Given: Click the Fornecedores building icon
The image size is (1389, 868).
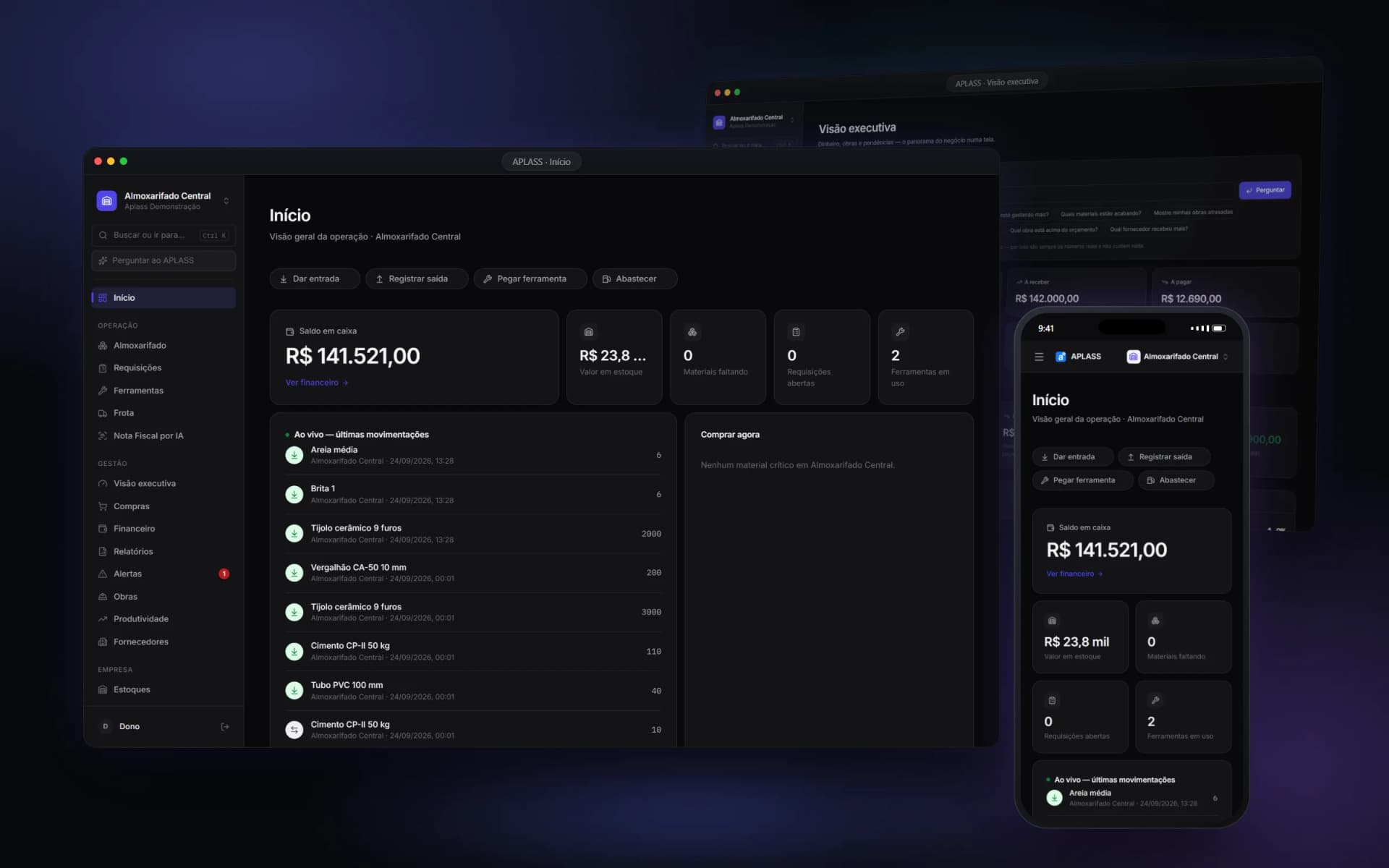Looking at the screenshot, I should (103, 642).
